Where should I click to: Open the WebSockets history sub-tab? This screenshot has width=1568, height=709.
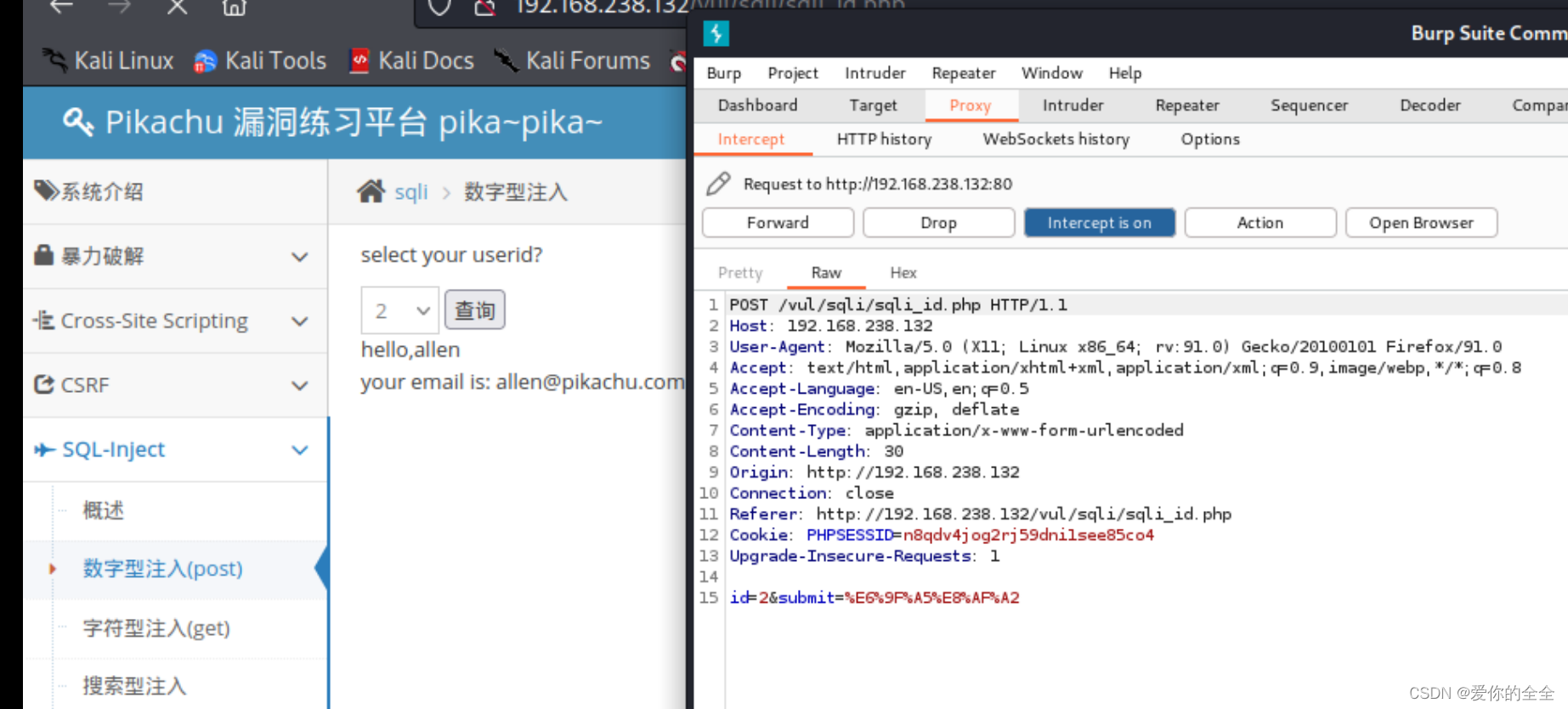(x=1056, y=139)
